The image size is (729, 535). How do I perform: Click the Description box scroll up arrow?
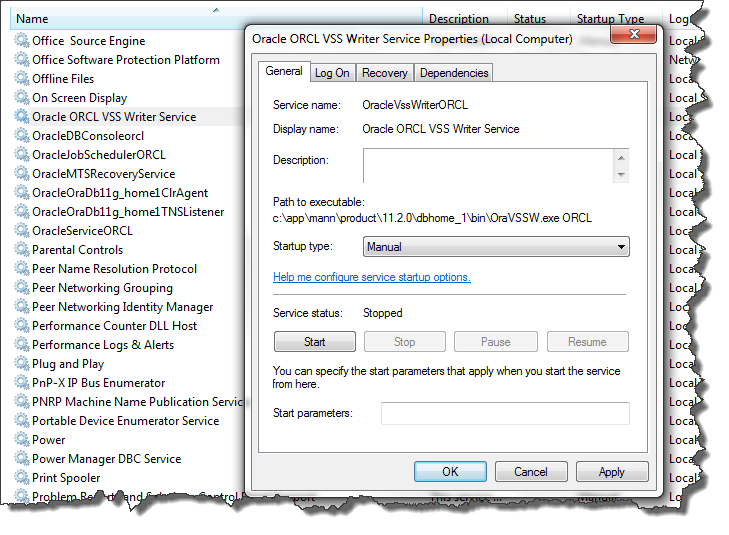point(621,158)
